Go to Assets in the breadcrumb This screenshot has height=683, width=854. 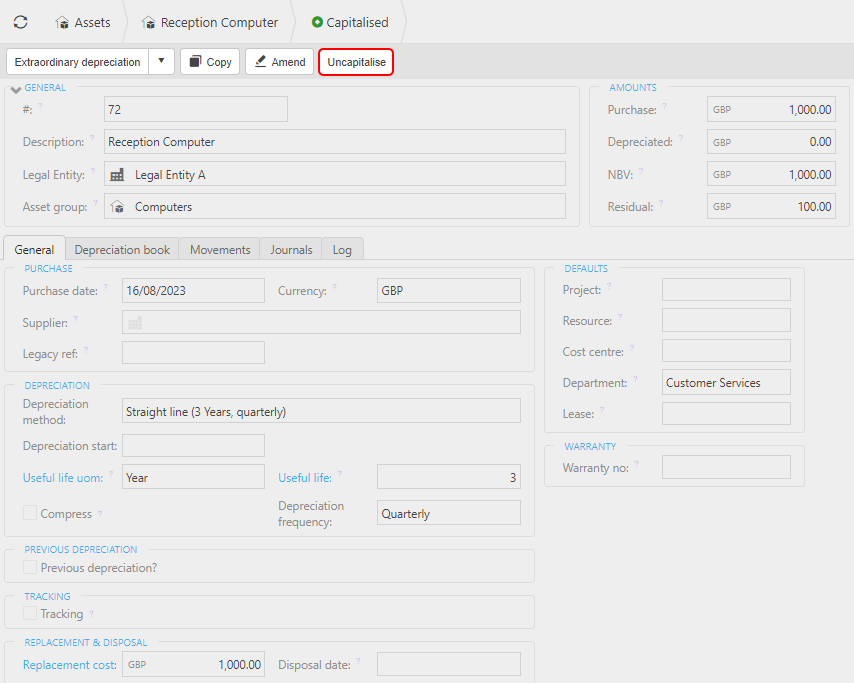pos(92,22)
